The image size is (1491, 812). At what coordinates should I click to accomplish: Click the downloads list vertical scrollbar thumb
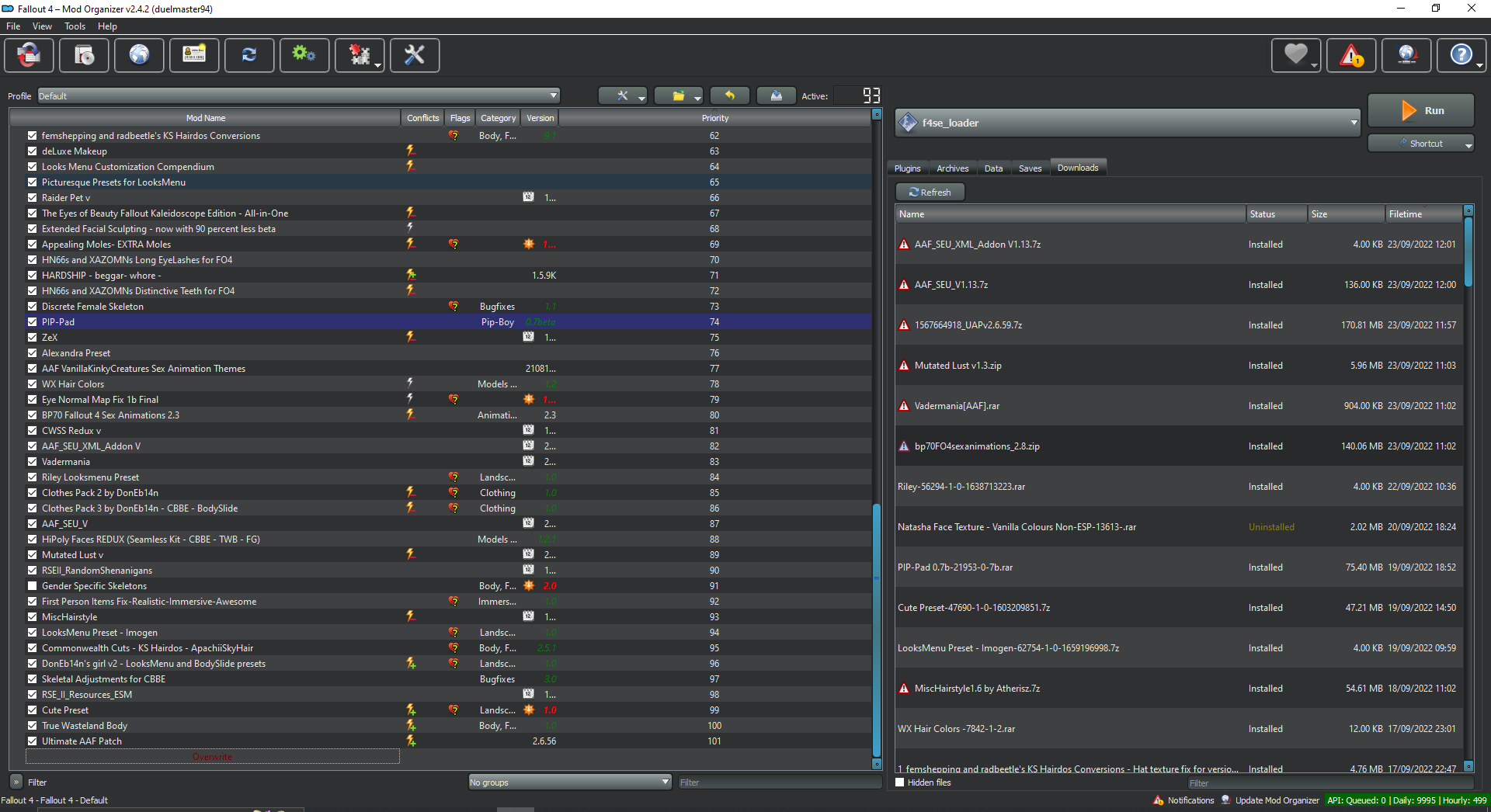[1468, 252]
